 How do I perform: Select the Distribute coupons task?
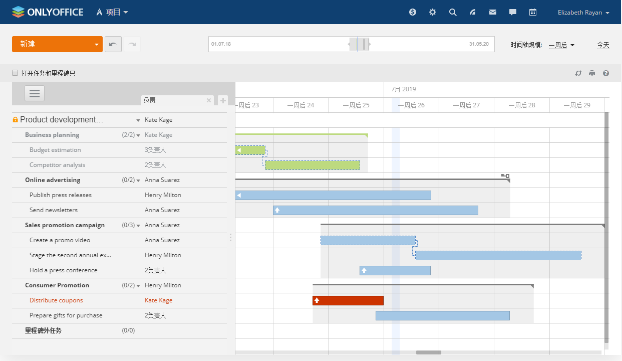pyautogui.click(x=119, y=301)
